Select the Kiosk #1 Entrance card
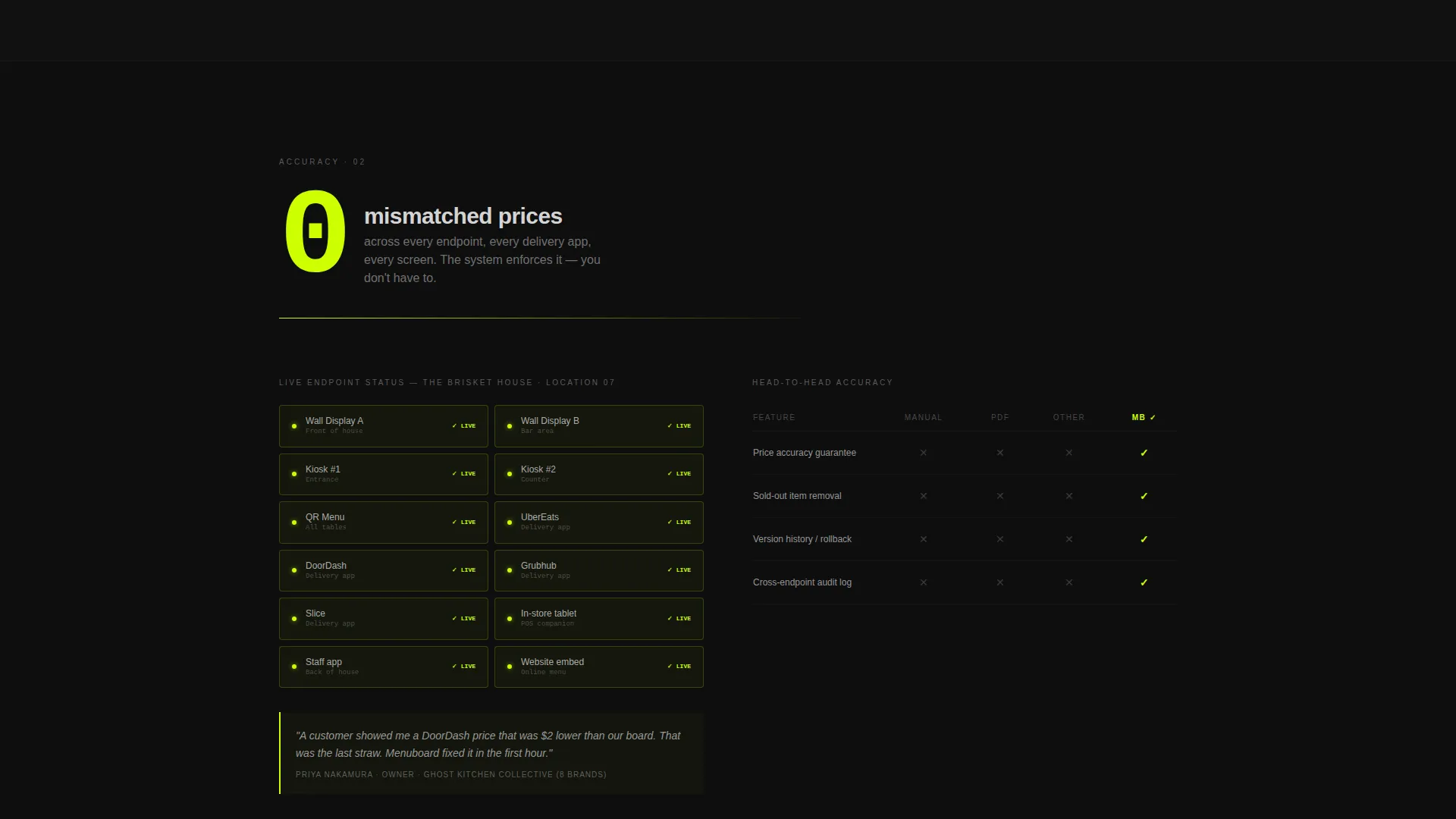This screenshot has height=819, width=1456. pyautogui.click(x=384, y=474)
